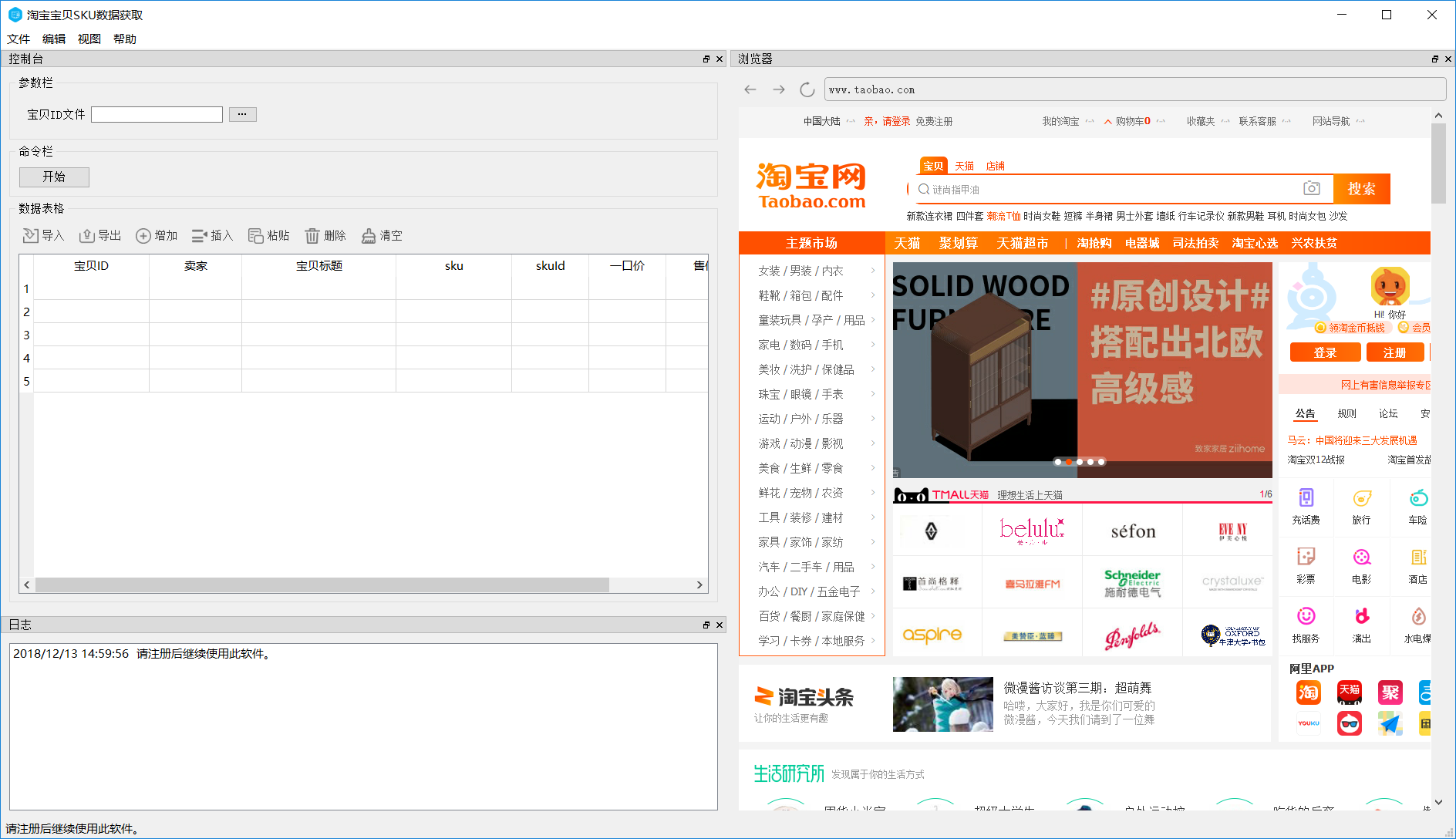Image resolution: width=1456 pixels, height=839 pixels.
Task: Click the orange 淘 Taobao app icon
Action: [x=1309, y=692]
